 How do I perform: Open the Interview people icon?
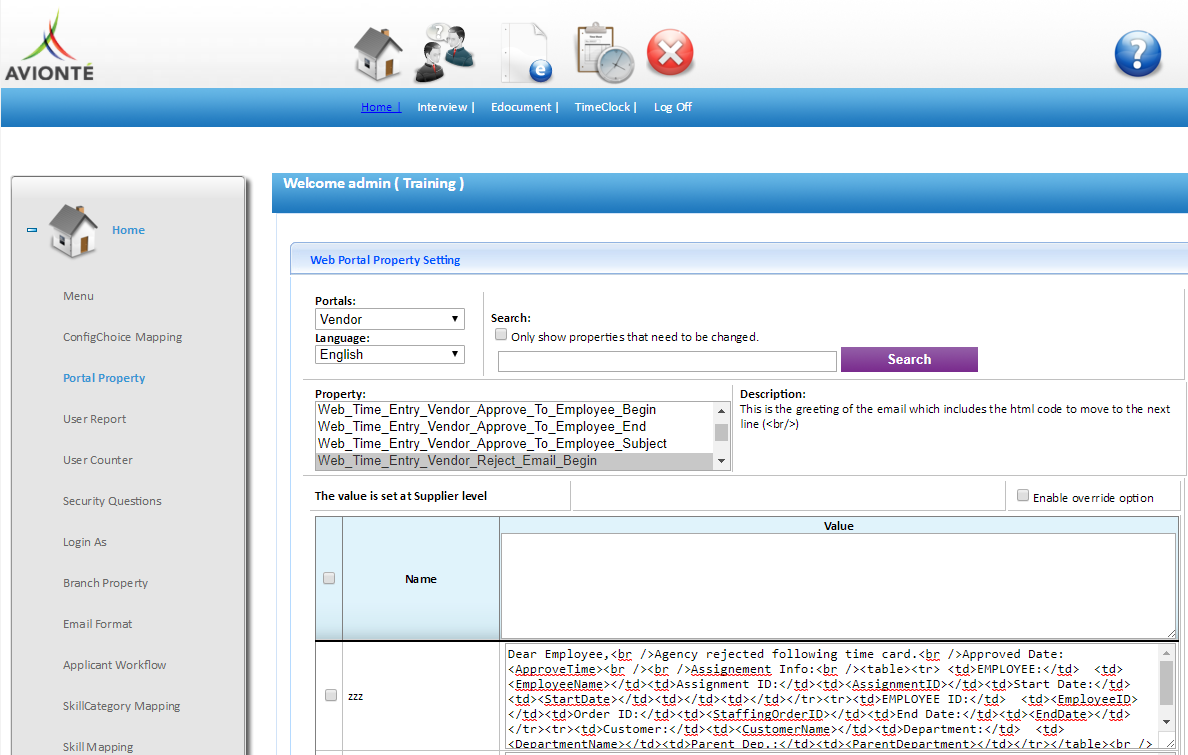pyautogui.click(x=445, y=53)
